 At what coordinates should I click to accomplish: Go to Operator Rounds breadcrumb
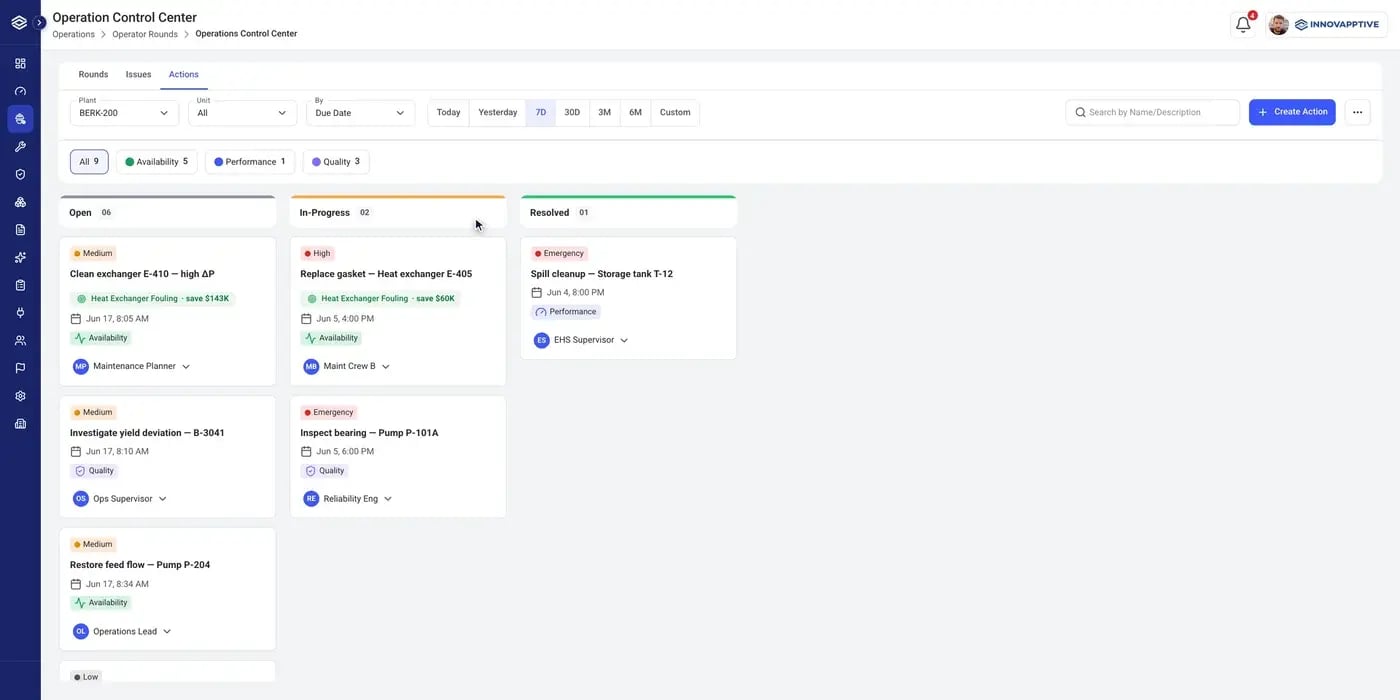145,34
